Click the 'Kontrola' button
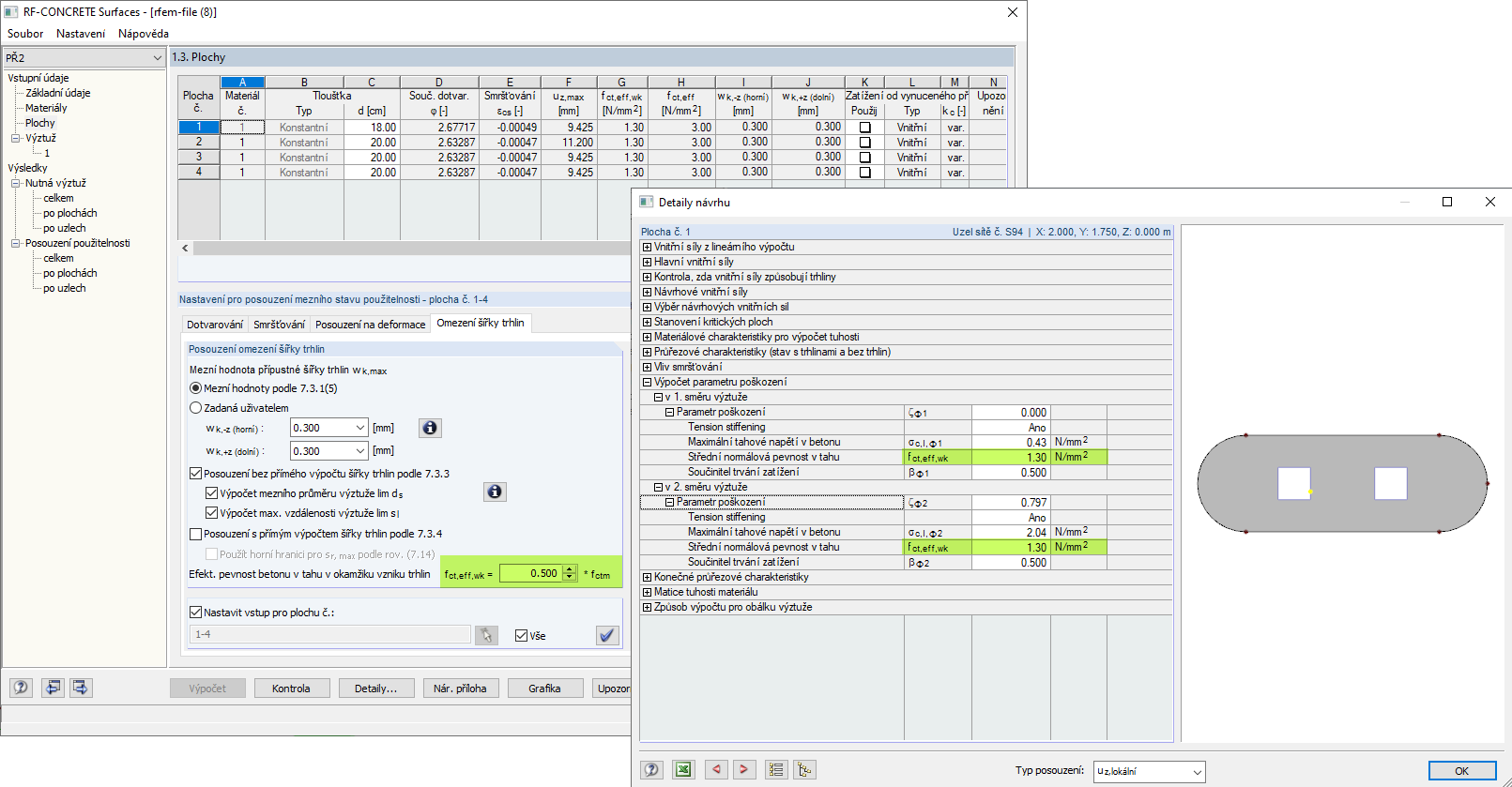Image resolution: width=1512 pixels, height=787 pixels. click(x=291, y=689)
